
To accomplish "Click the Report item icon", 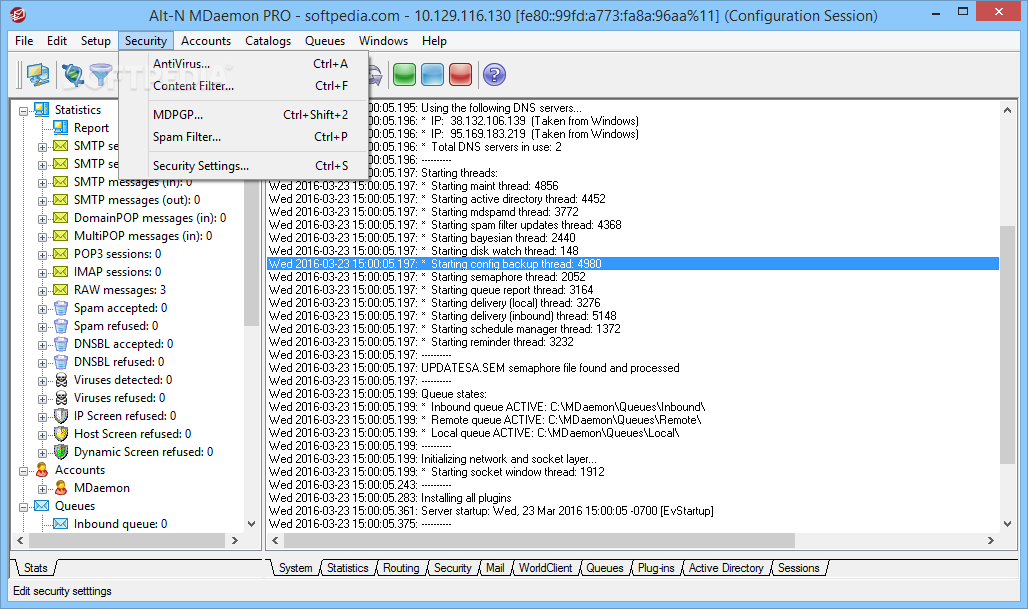I will pyautogui.click(x=60, y=127).
